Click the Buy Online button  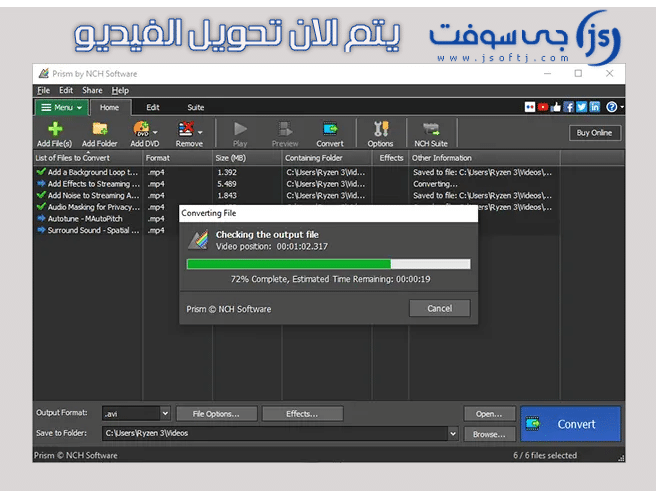click(x=594, y=133)
